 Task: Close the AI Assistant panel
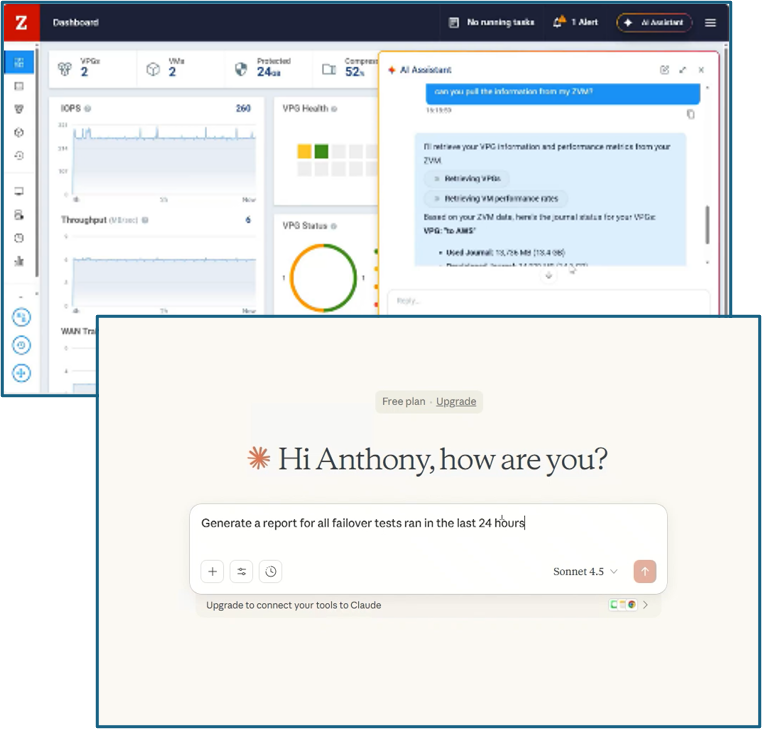pyautogui.click(x=701, y=70)
